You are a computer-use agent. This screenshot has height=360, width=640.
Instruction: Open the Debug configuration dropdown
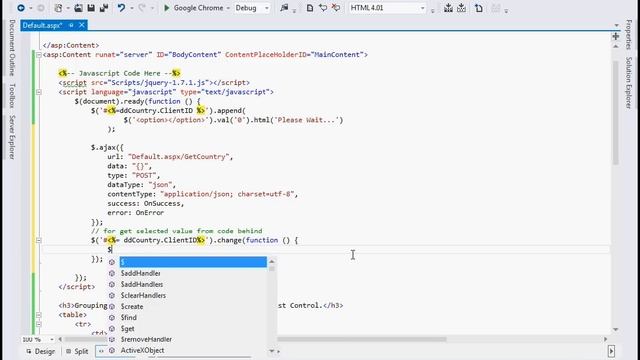[267, 8]
